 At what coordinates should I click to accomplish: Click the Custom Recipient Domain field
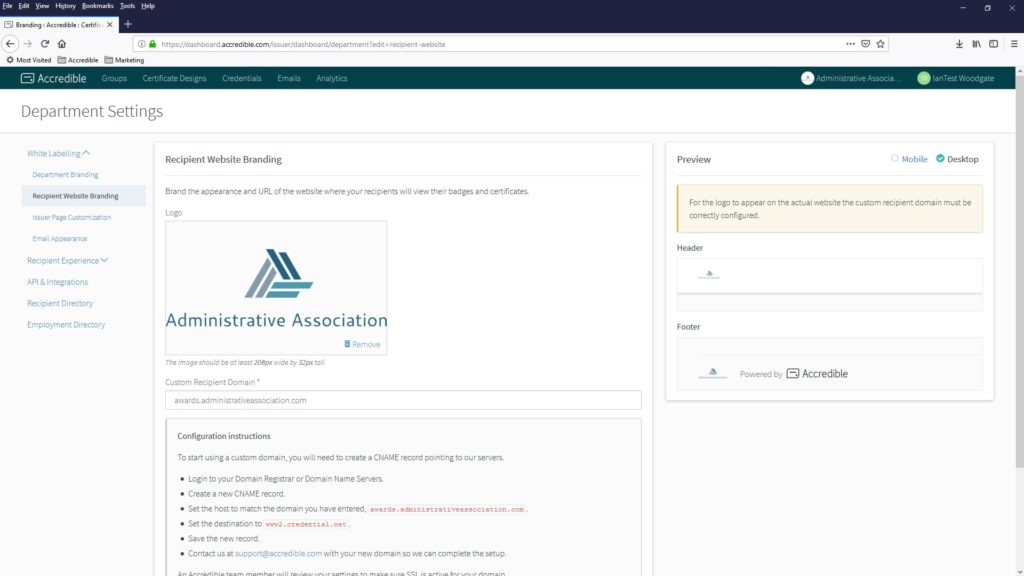tap(403, 400)
